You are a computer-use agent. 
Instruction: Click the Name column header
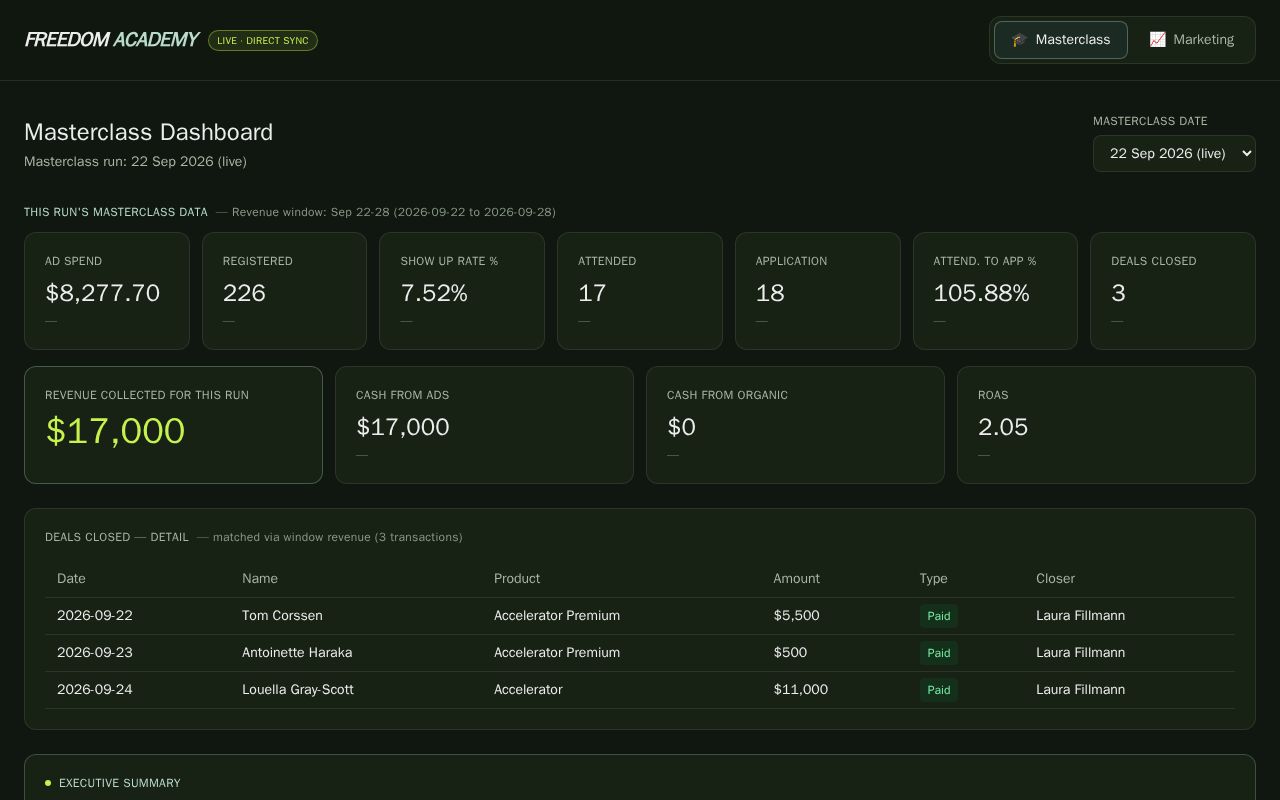[260, 579]
